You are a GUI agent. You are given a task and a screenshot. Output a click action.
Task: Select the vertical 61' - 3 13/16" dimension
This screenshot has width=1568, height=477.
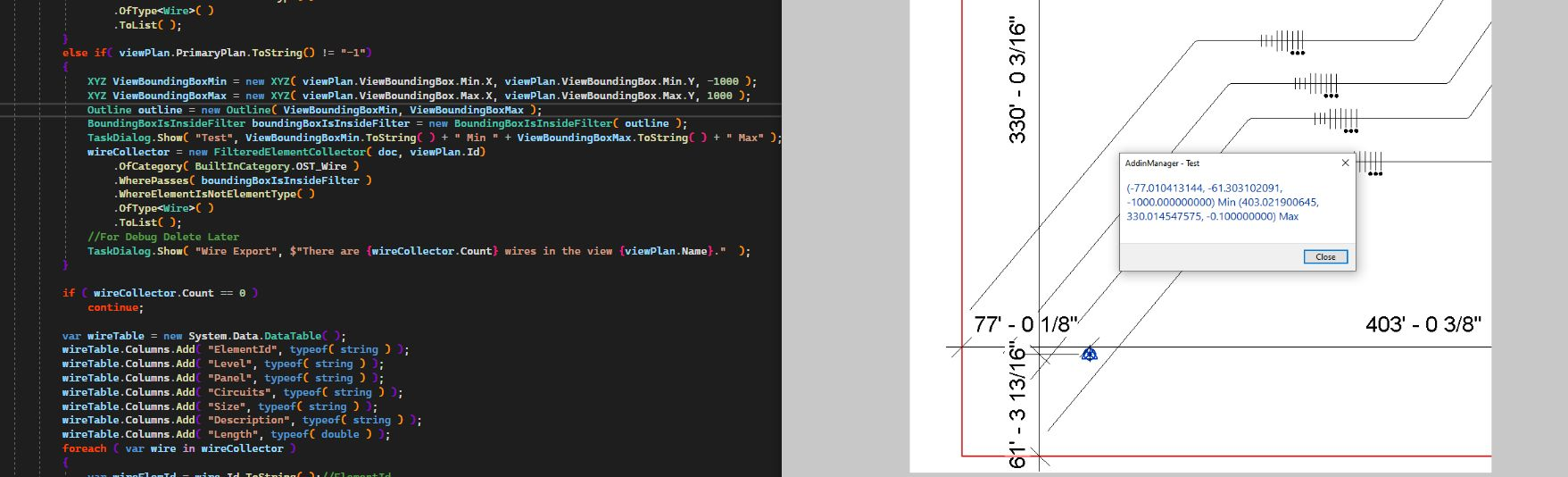click(1017, 407)
